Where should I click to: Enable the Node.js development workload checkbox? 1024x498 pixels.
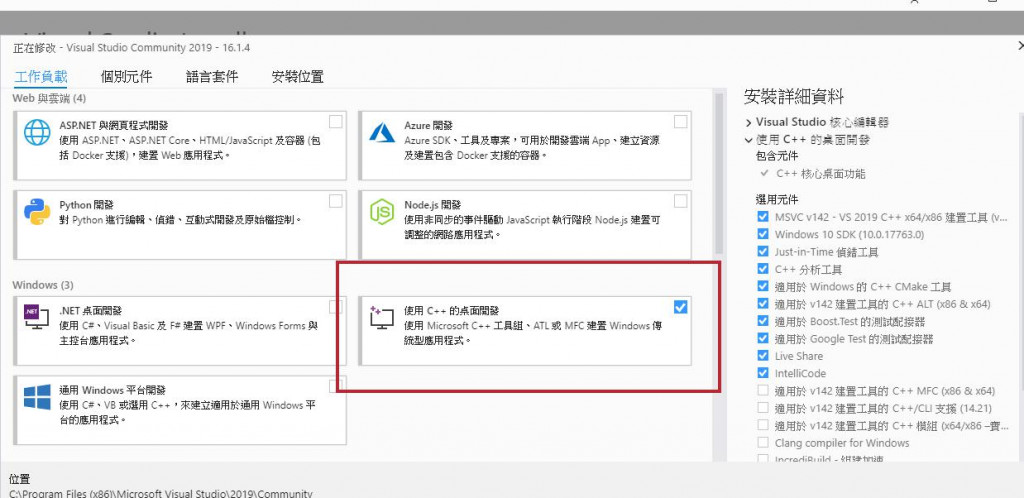pyautogui.click(x=680, y=201)
